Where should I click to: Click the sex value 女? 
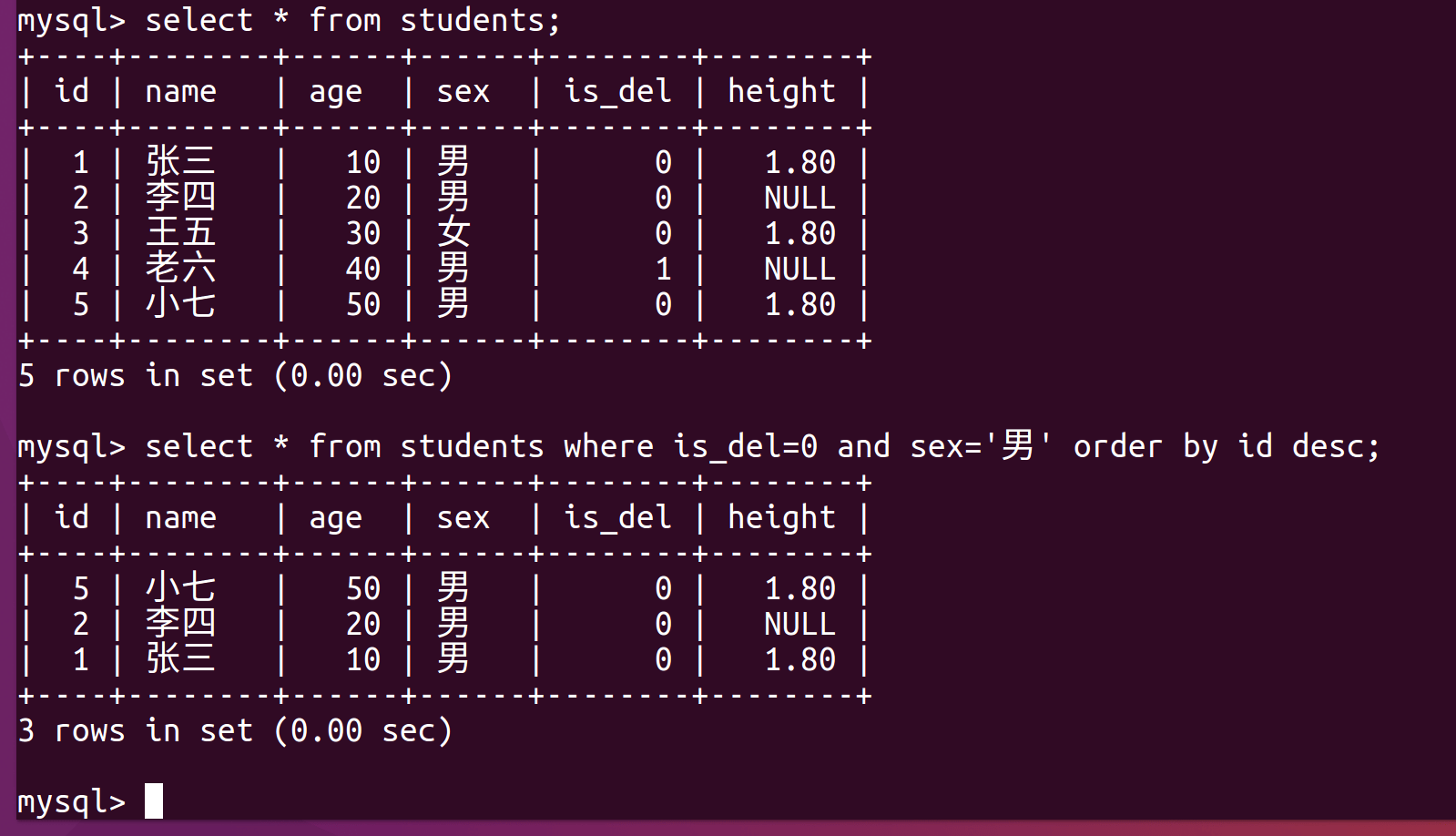[x=453, y=233]
